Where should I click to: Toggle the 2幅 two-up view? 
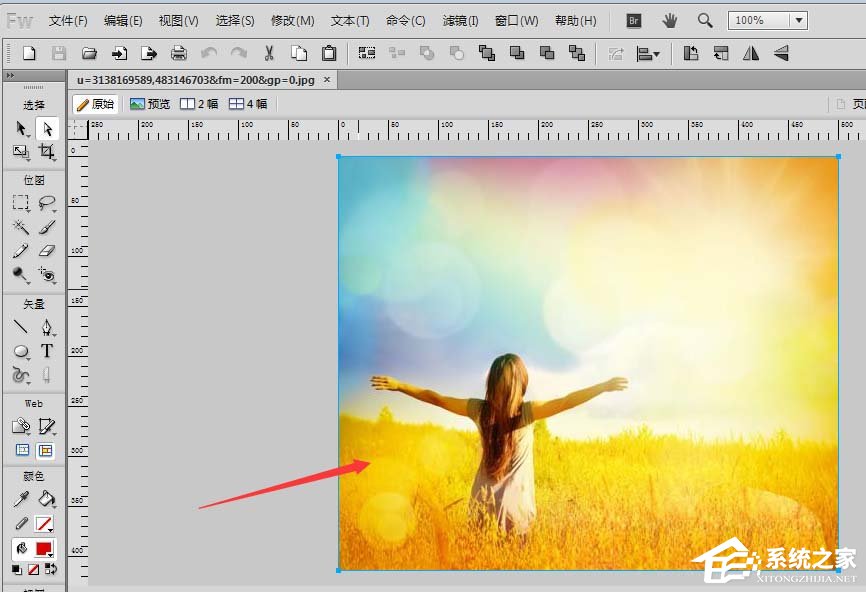(199, 104)
